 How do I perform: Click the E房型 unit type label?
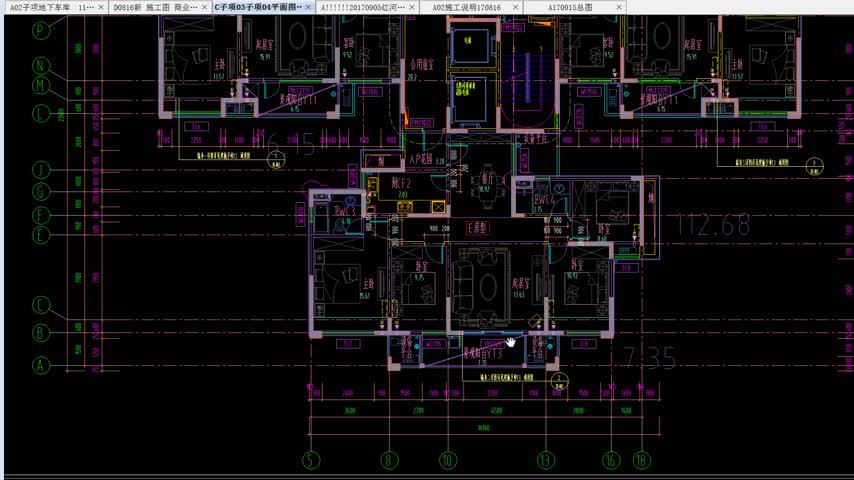point(480,228)
